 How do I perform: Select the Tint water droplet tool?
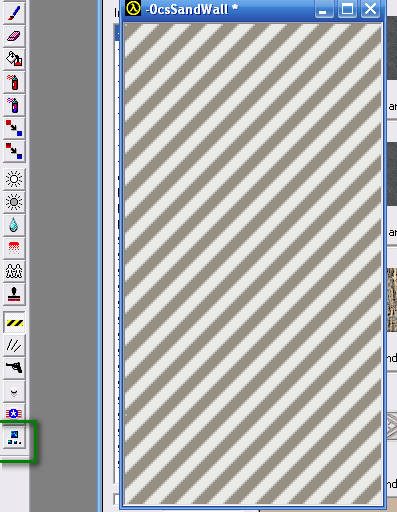(x=14, y=225)
